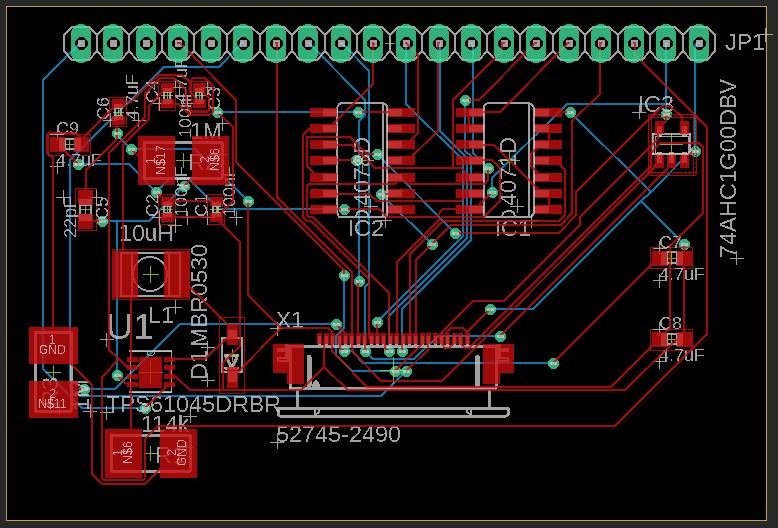Click the C7 capacitor label

pyautogui.click(x=670, y=243)
